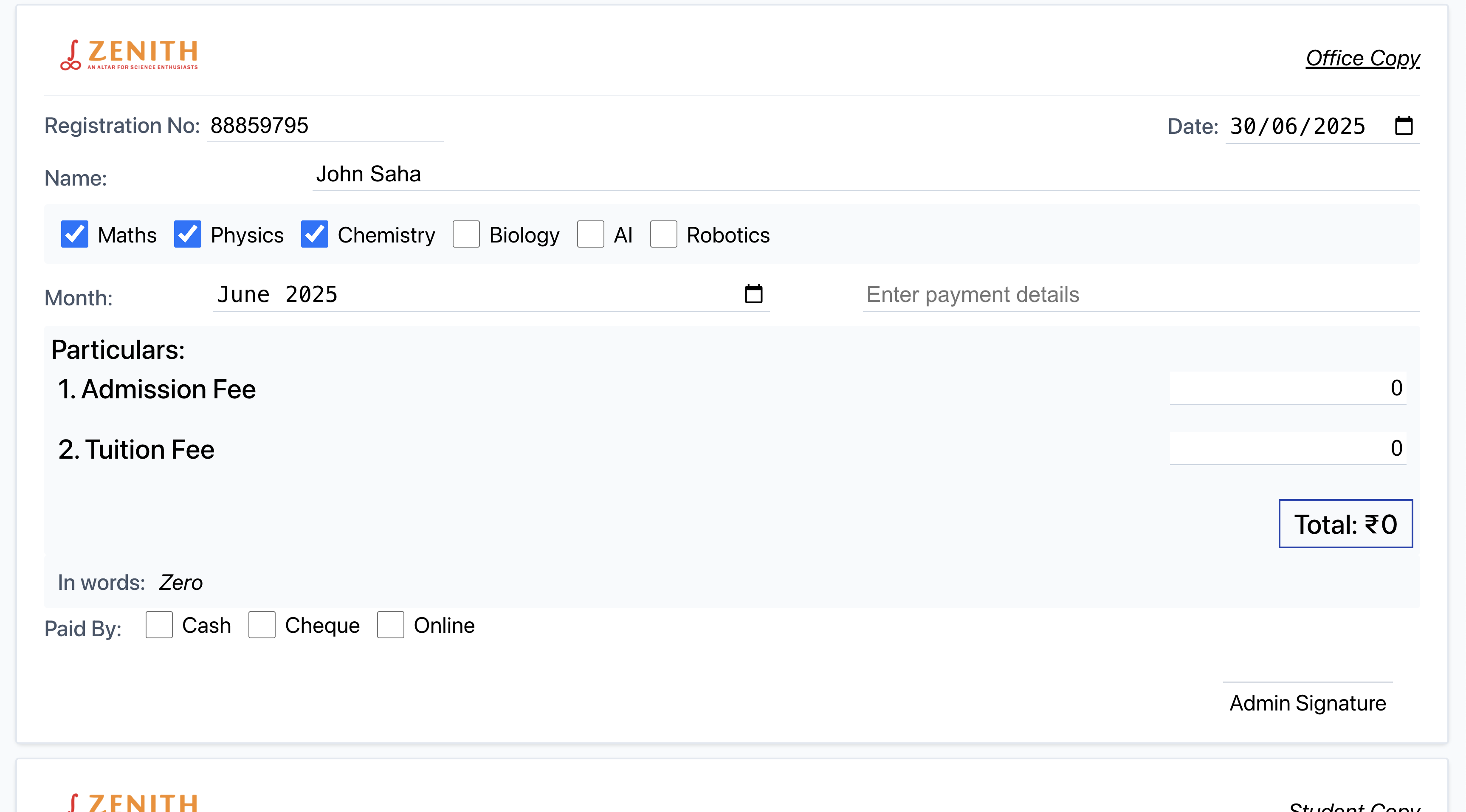Tick the AI subject checkbox
The width and height of the screenshot is (1466, 812).
[590, 234]
